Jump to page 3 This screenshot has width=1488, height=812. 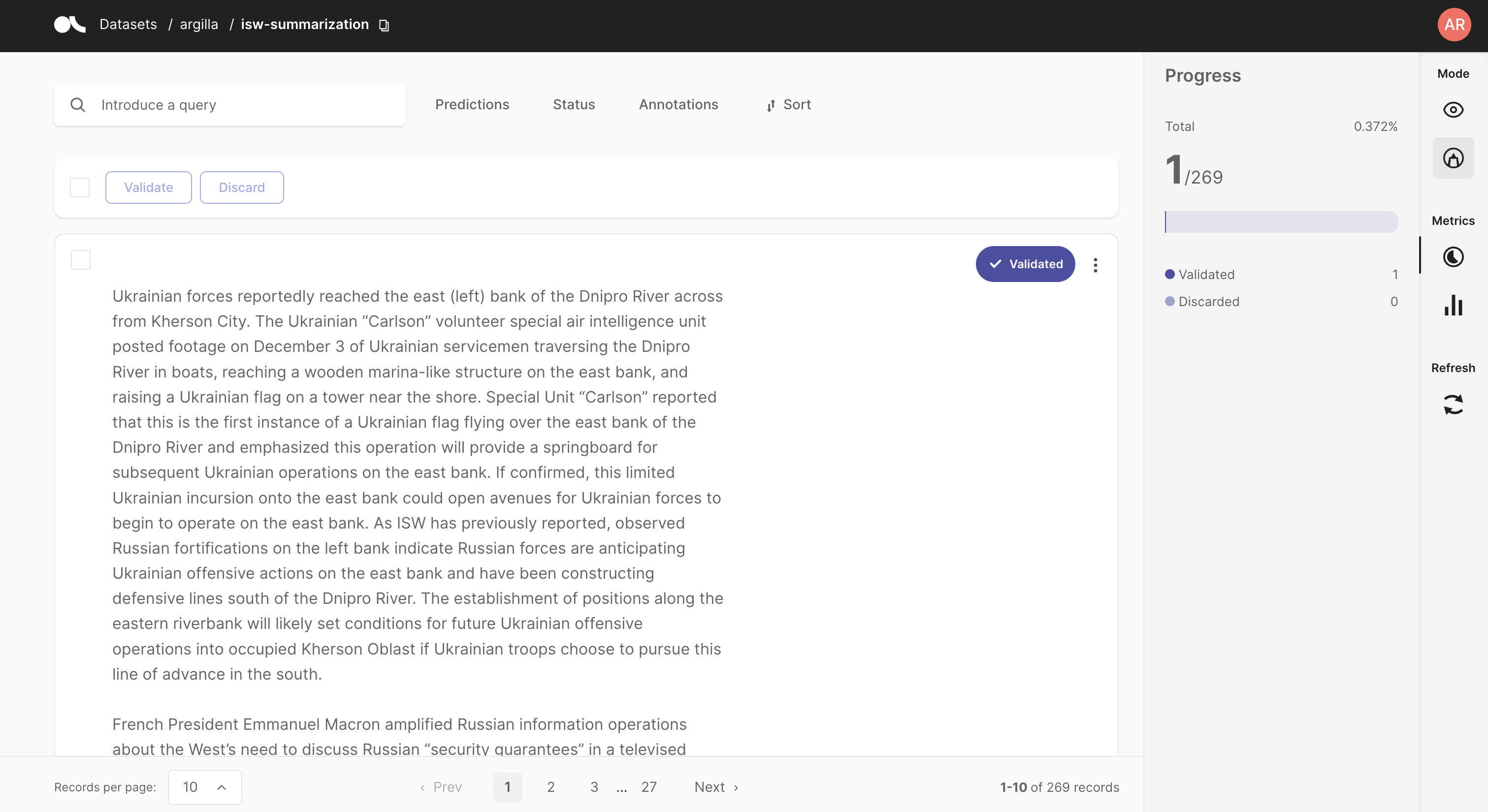coord(594,786)
